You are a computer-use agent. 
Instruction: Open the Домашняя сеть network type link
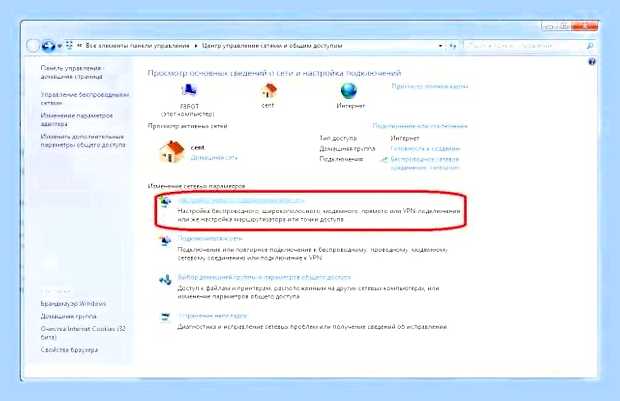(214, 157)
